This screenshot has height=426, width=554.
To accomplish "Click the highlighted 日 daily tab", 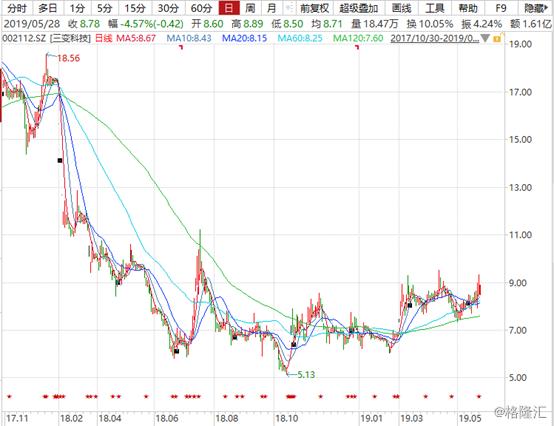I will 229,8.
